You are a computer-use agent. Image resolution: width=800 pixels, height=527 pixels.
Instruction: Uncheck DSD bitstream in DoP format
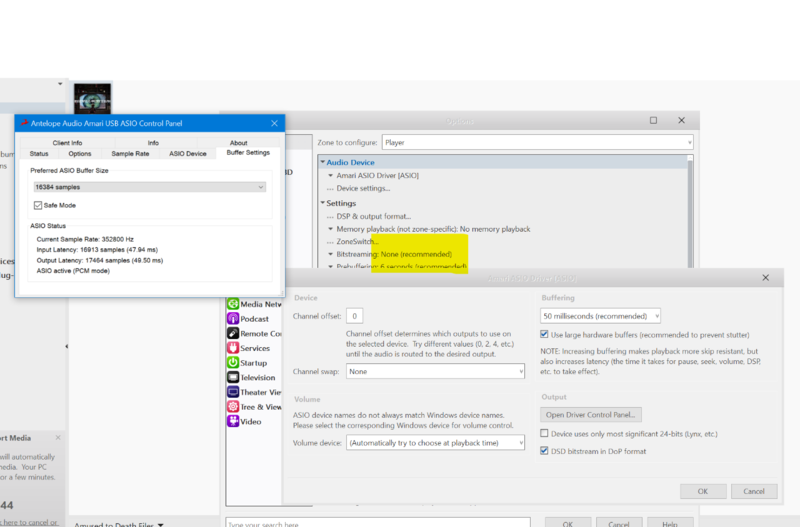(545, 449)
